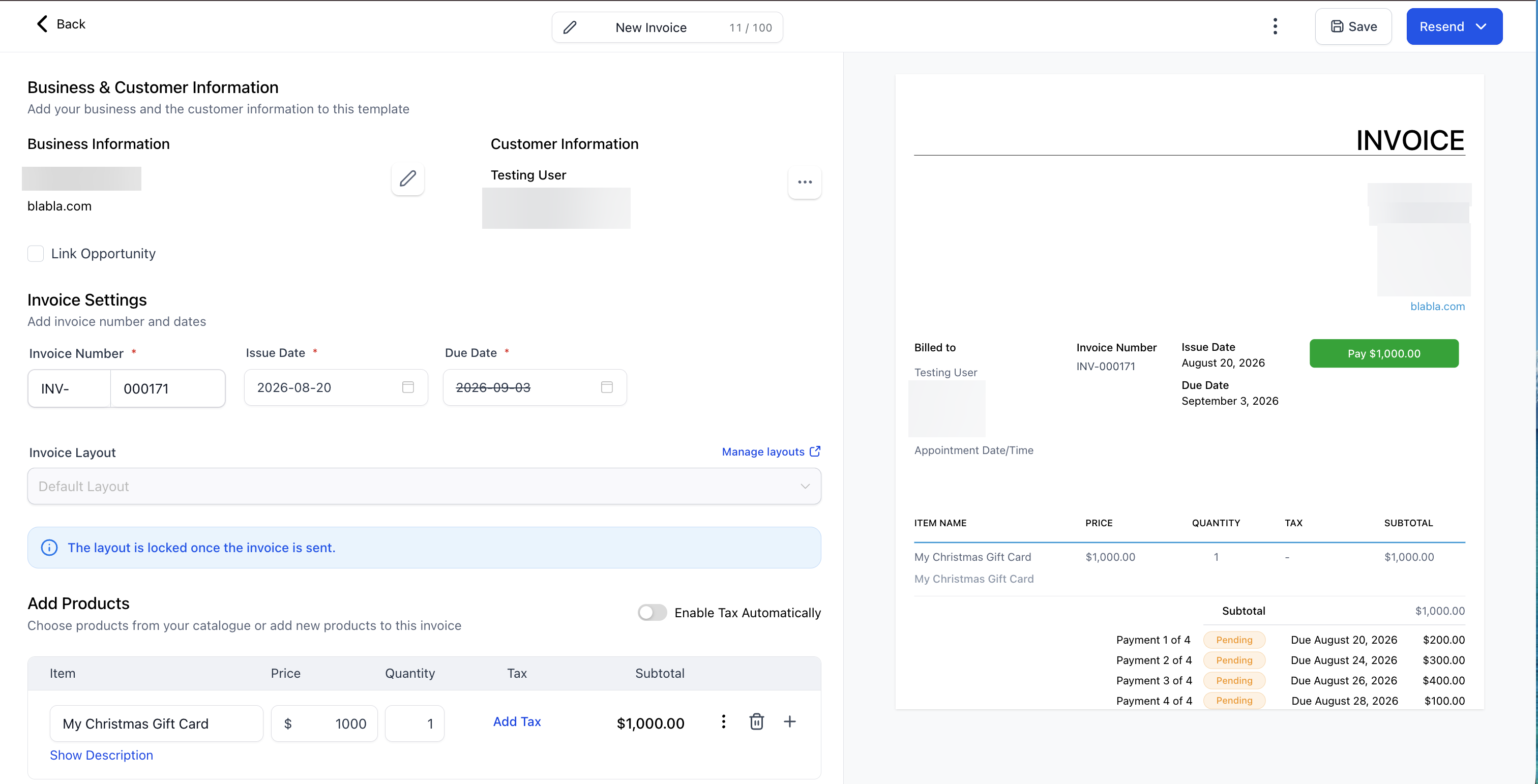Click the Back arrow icon
This screenshot has width=1538, height=784.
42,24
